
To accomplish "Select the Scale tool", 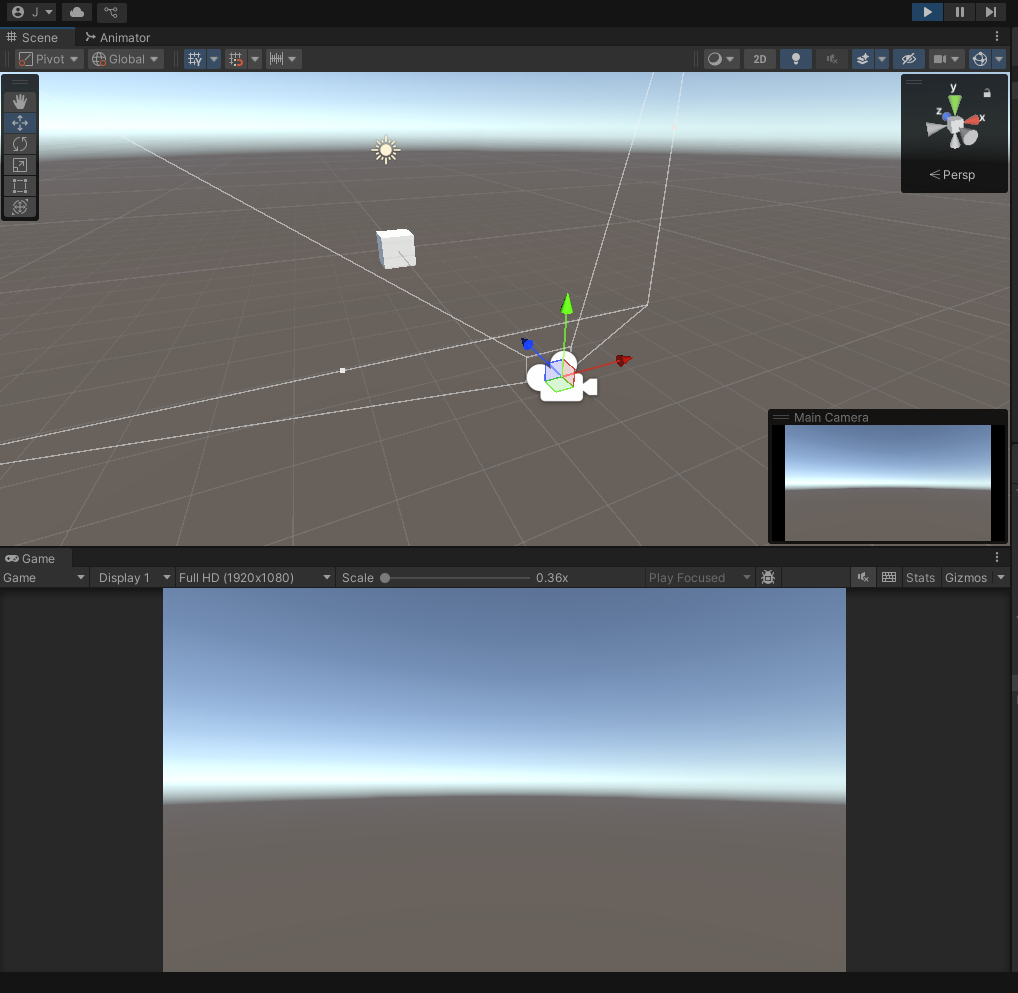I will coord(20,165).
